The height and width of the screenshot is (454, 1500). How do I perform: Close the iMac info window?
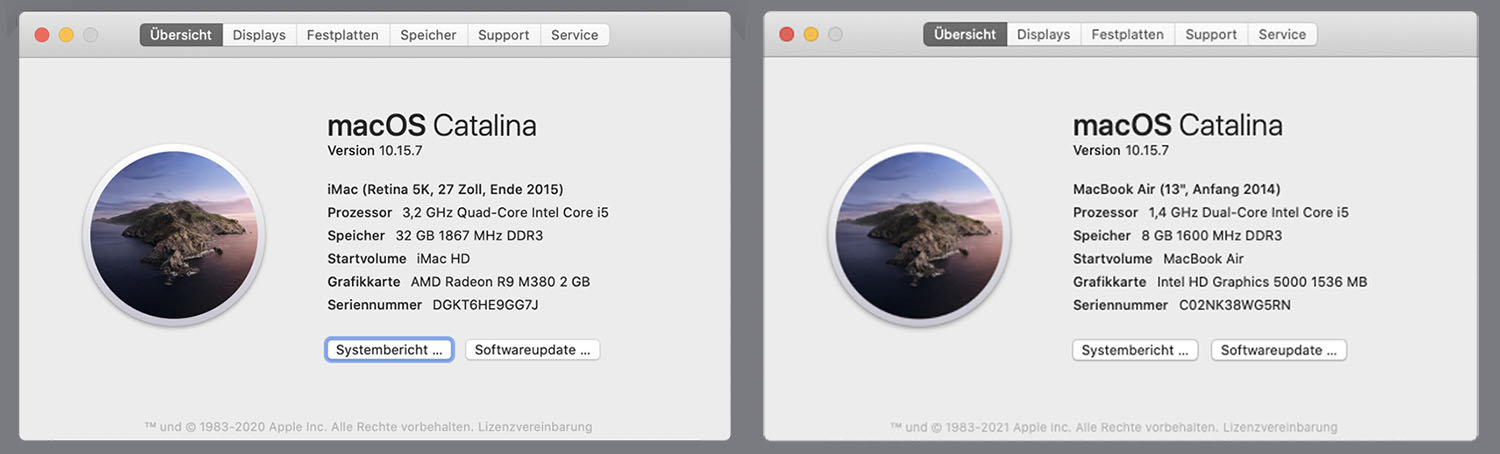(x=42, y=35)
